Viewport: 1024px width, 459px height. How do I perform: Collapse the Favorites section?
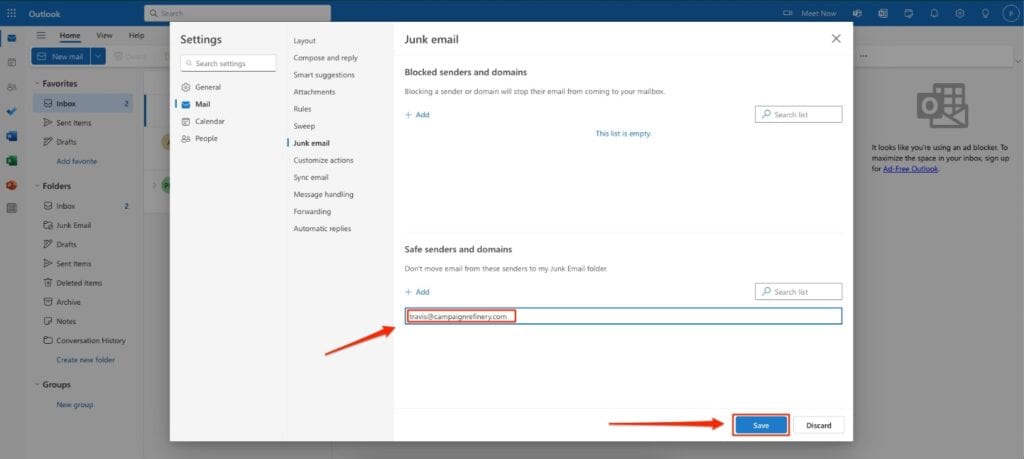click(x=37, y=84)
